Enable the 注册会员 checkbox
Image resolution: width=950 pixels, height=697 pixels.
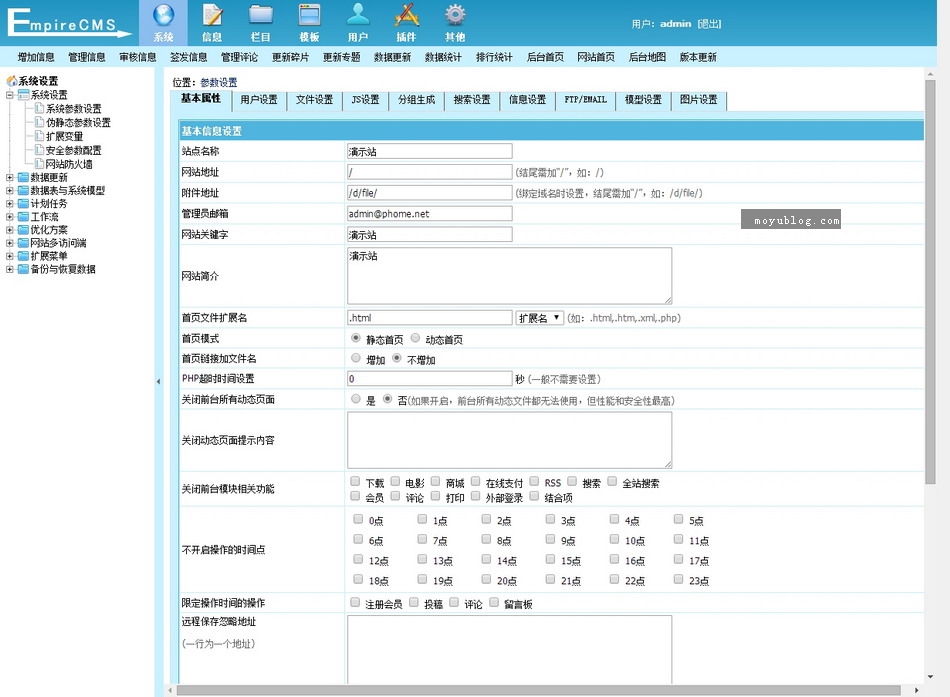point(355,603)
